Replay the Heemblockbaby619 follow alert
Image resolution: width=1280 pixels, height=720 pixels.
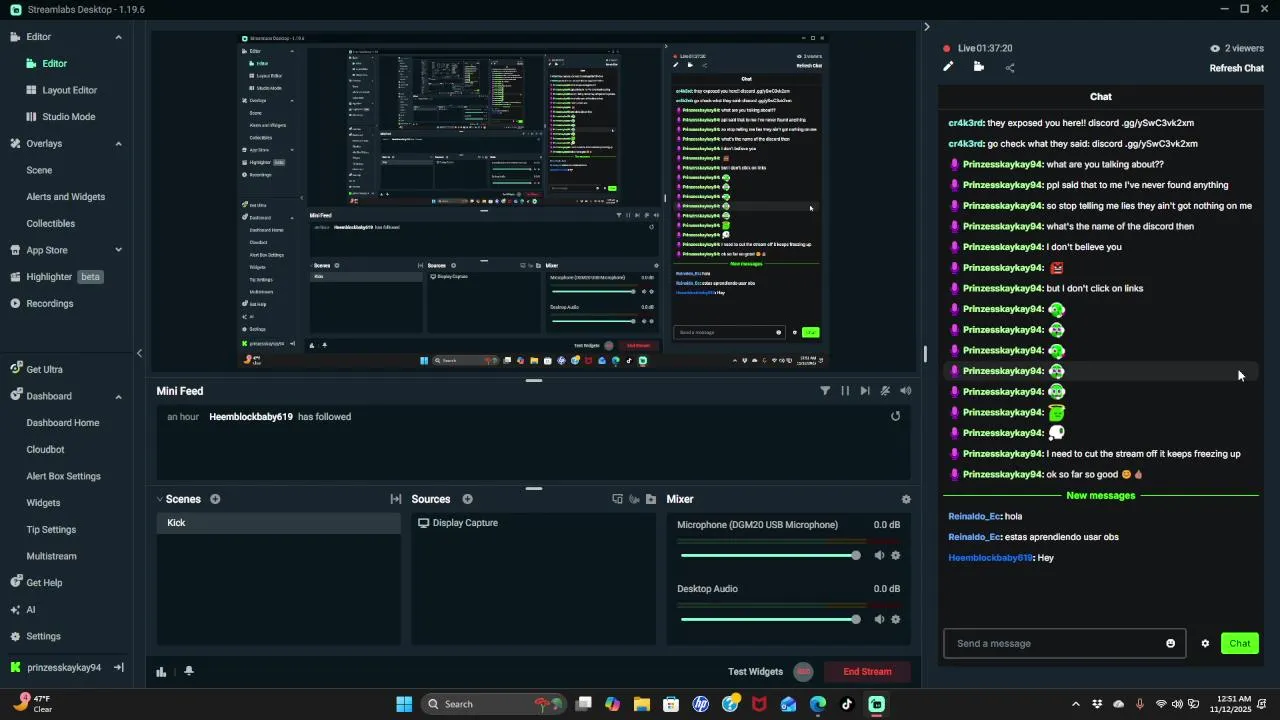(895, 416)
